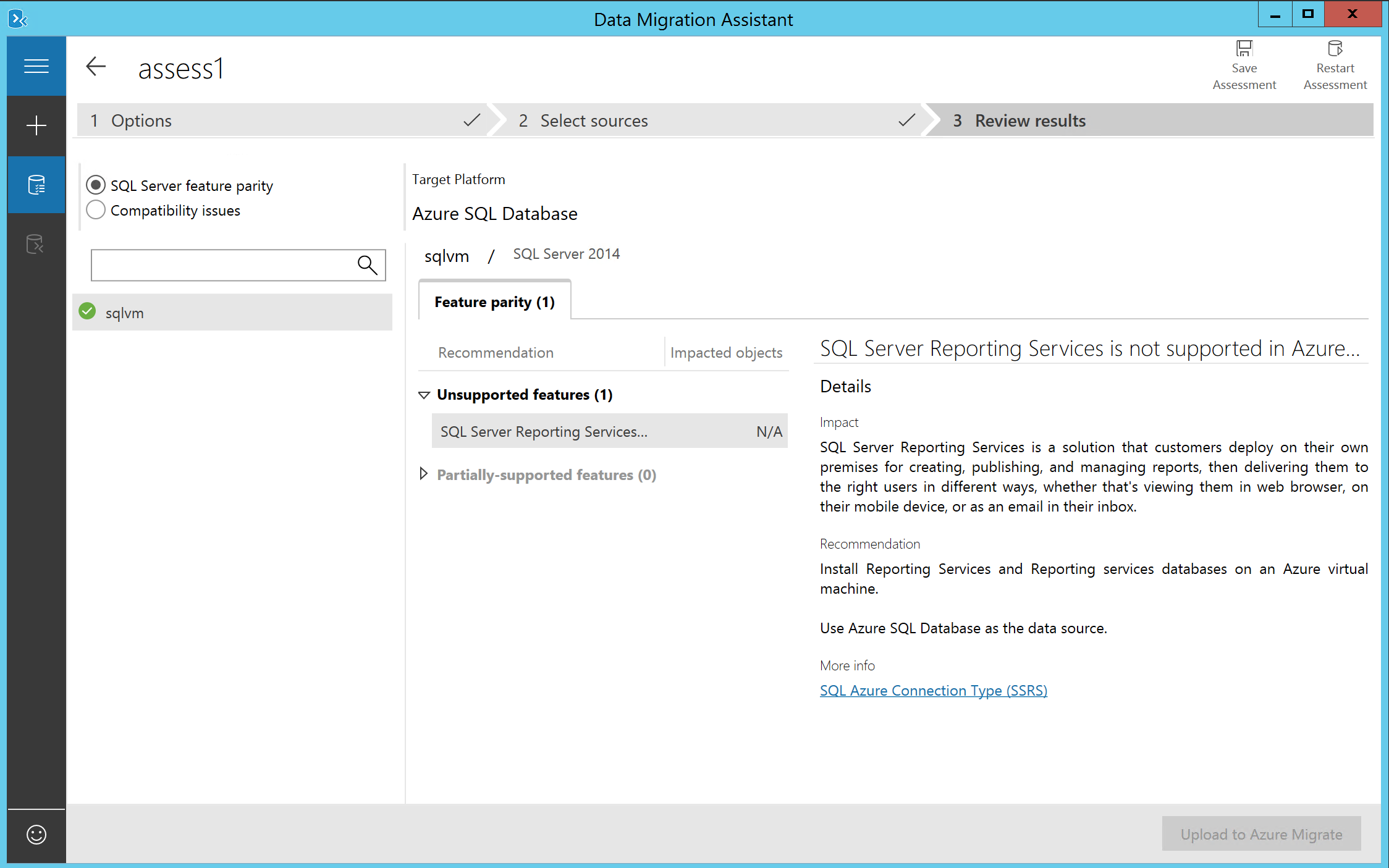Select the sqlvm server in list
Viewport: 1389px width, 868px height.
click(232, 313)
